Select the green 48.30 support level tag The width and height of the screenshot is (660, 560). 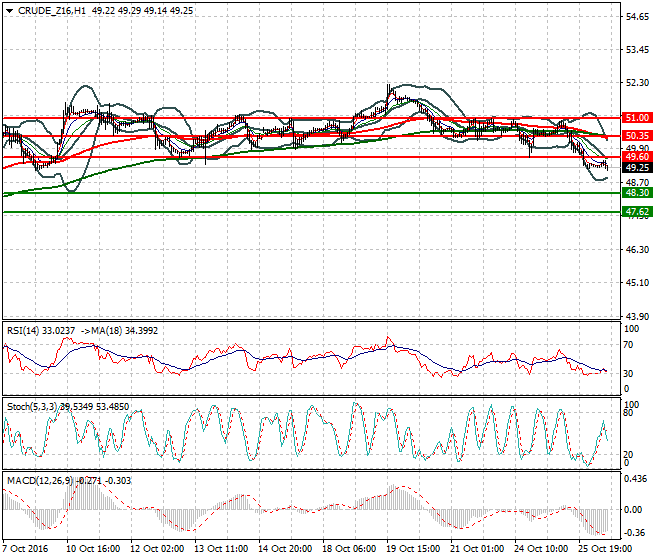pos(637,193)
